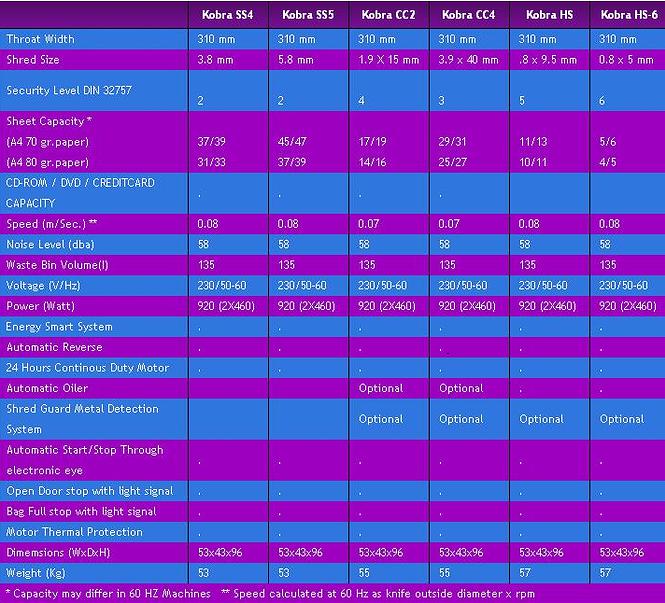
Task: Select the Dimensions (WxDxH) row label
Action: coord(58,552)
